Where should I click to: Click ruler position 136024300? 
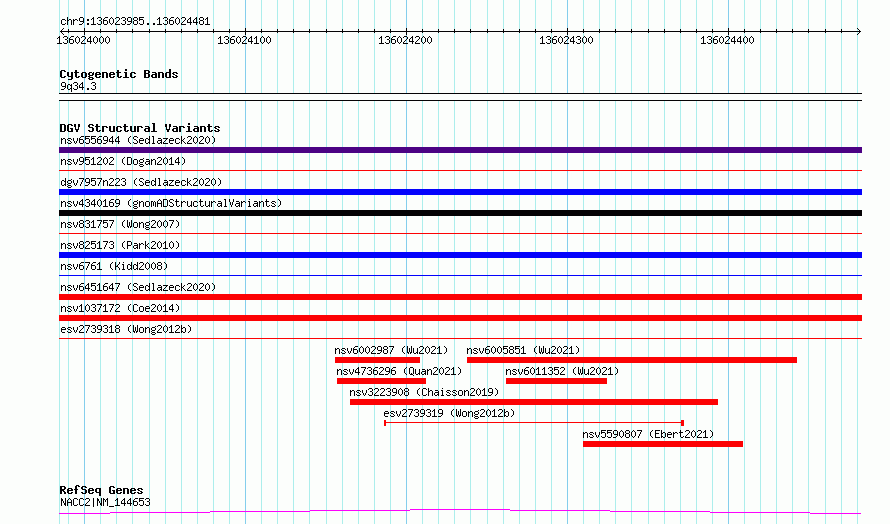coord(566,40)
